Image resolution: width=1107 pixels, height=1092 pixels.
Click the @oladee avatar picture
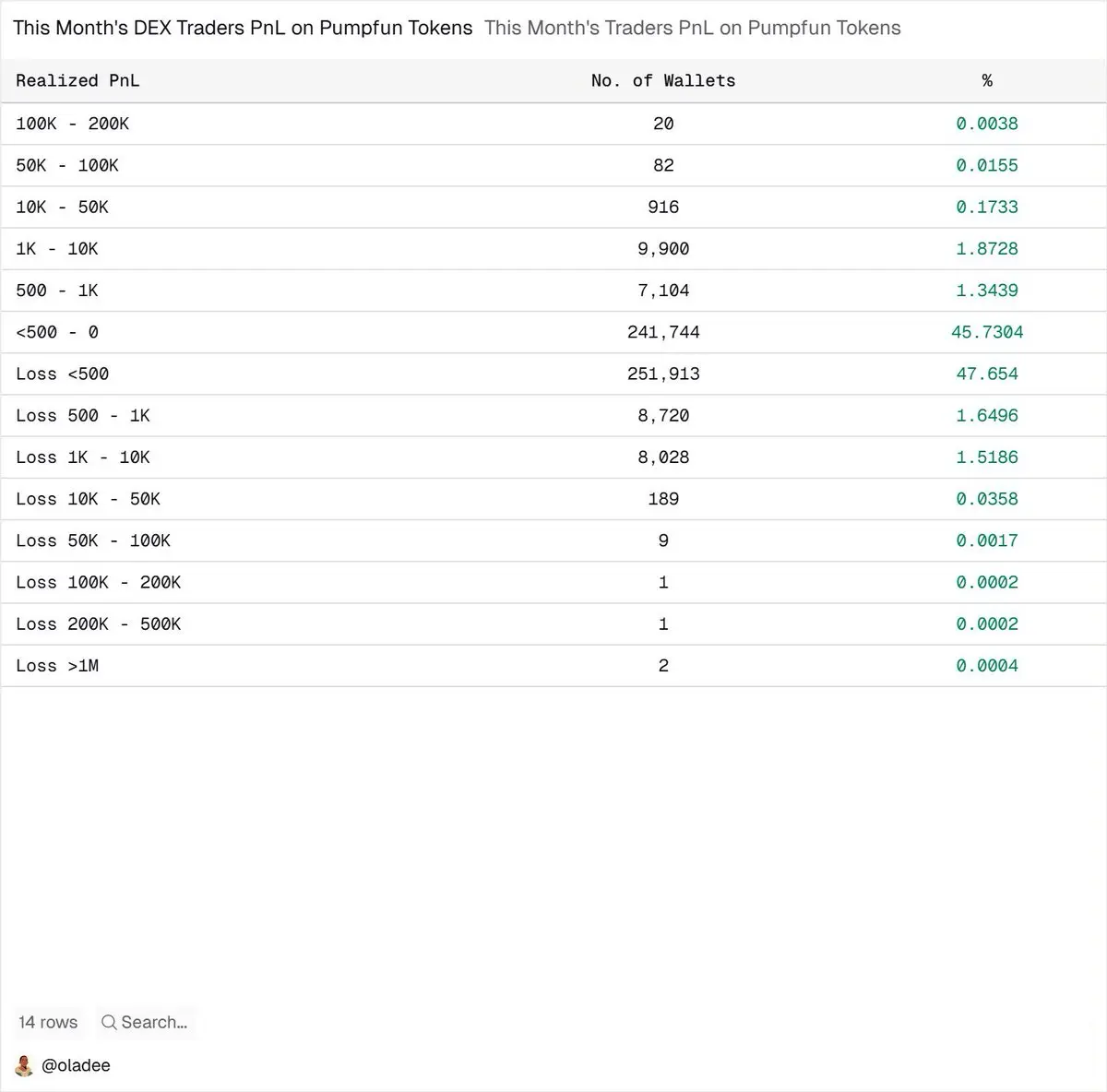[25, 1065]
